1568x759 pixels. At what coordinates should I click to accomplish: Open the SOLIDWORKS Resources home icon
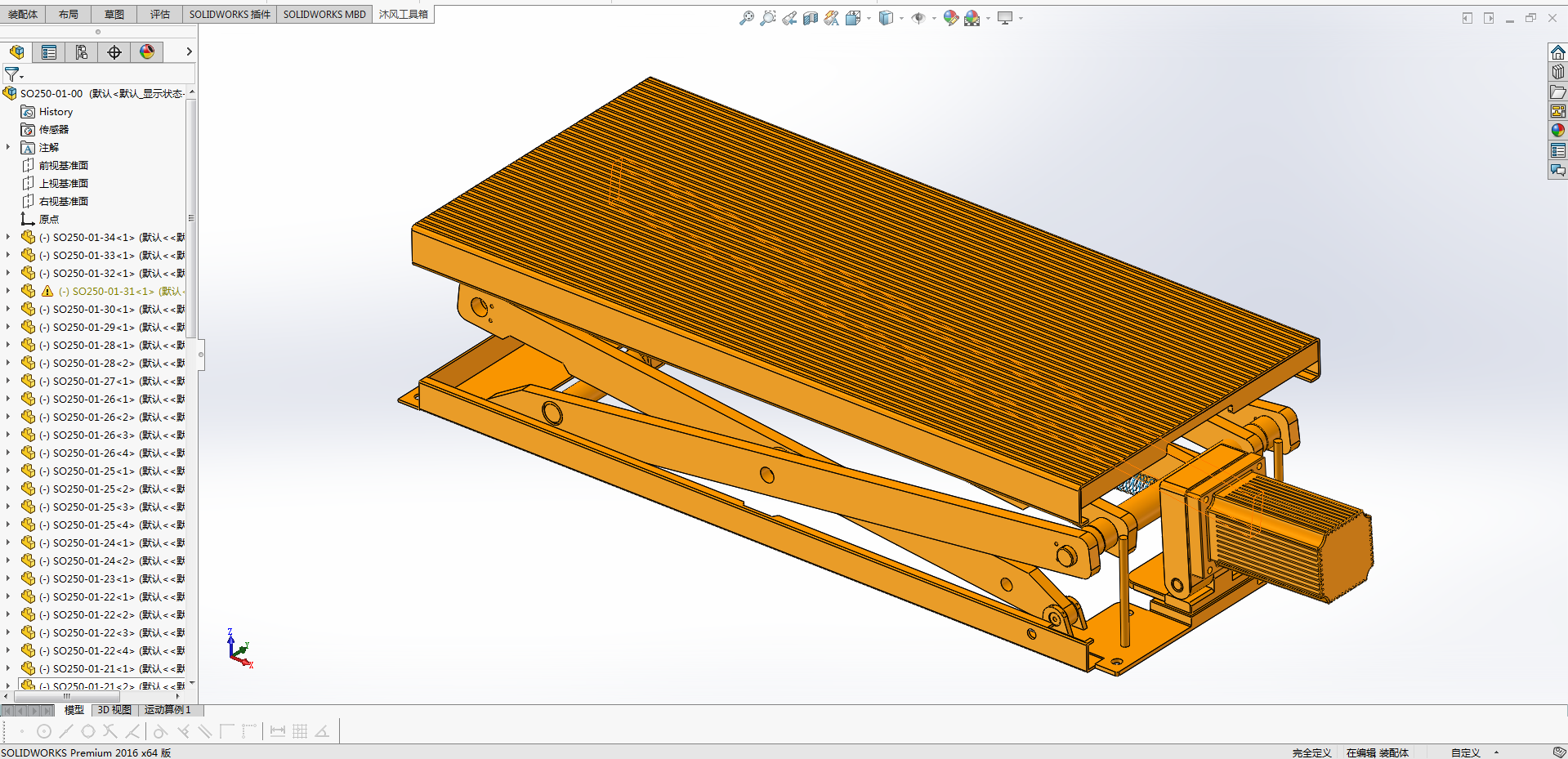click(1558, 53)
